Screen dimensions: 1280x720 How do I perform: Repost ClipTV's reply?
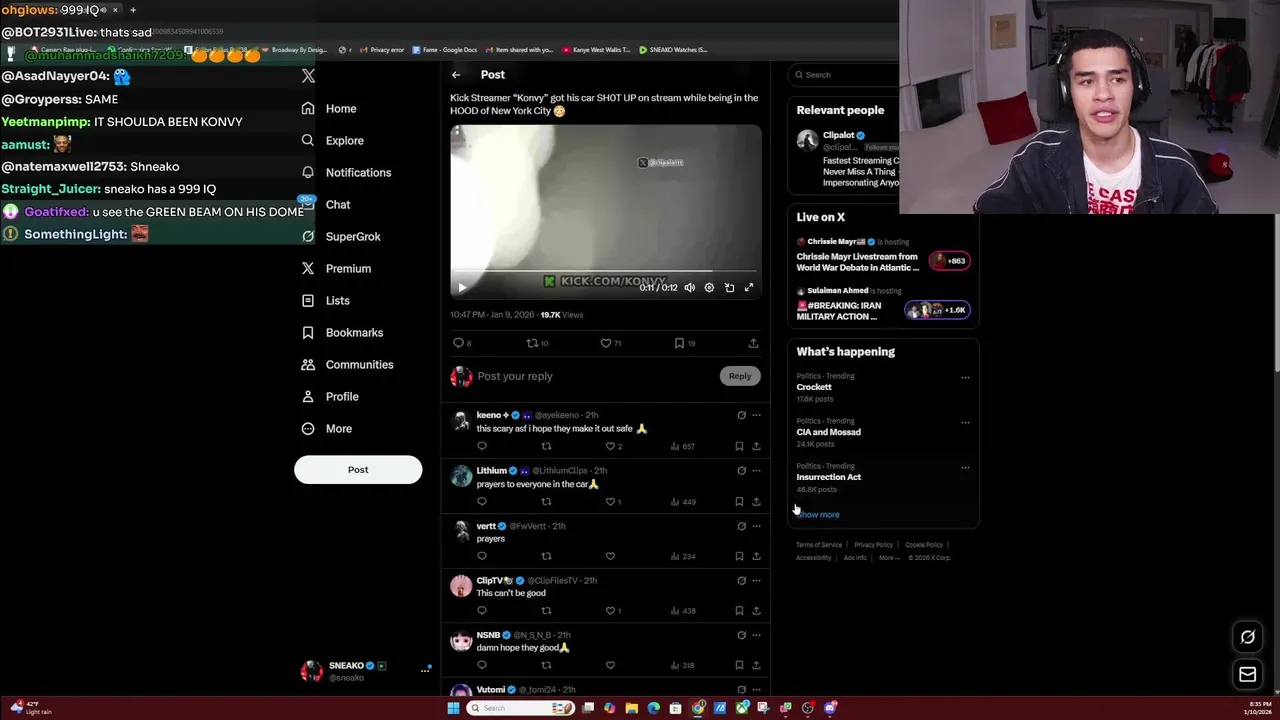546,610
